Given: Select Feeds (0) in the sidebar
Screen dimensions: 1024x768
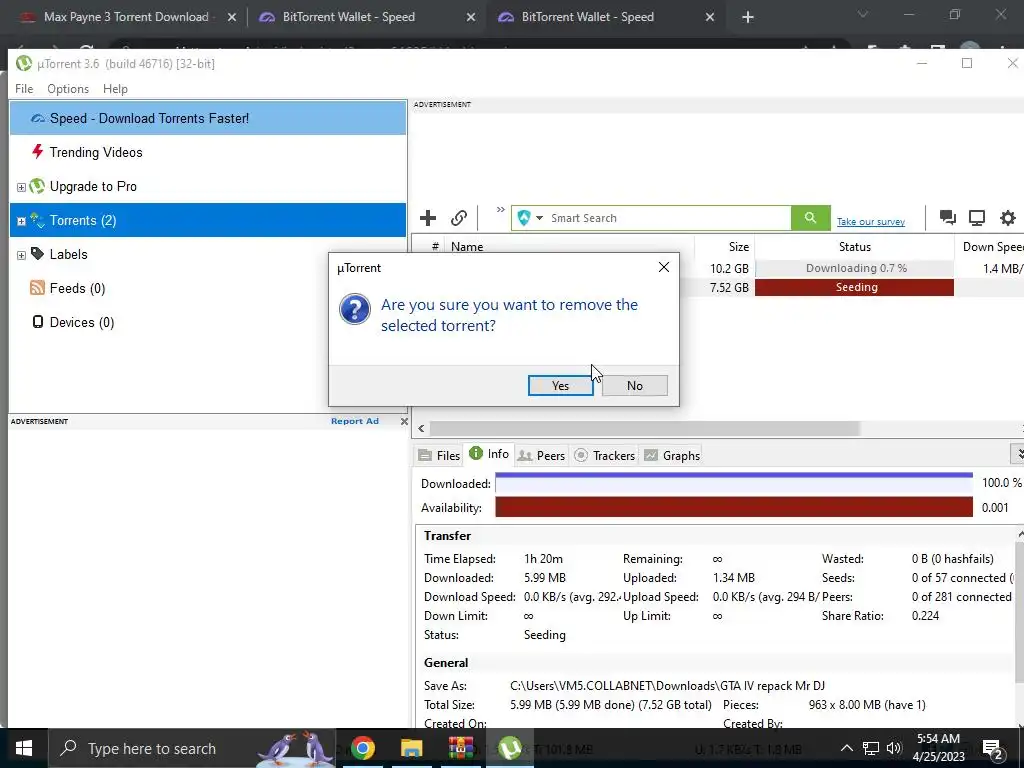Looking at the screenshot, I should pos(208,288).
